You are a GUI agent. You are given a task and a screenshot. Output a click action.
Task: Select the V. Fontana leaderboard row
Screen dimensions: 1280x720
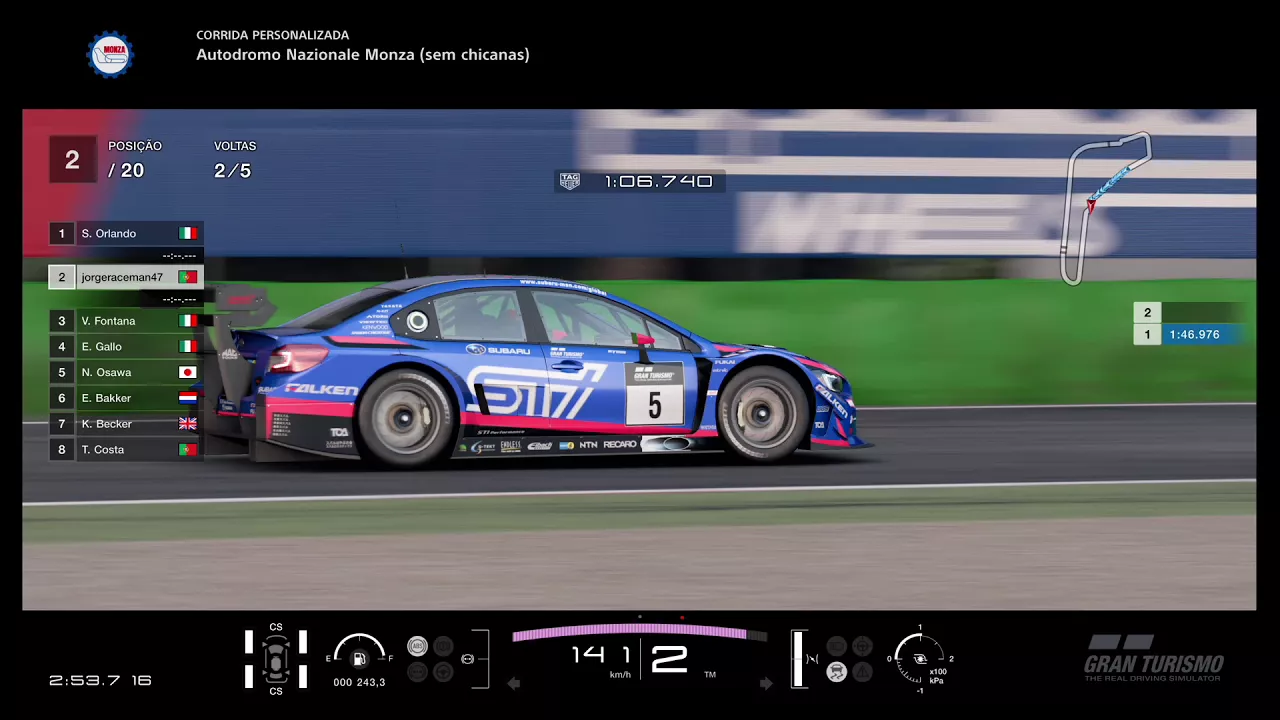(x=126, y=321)
